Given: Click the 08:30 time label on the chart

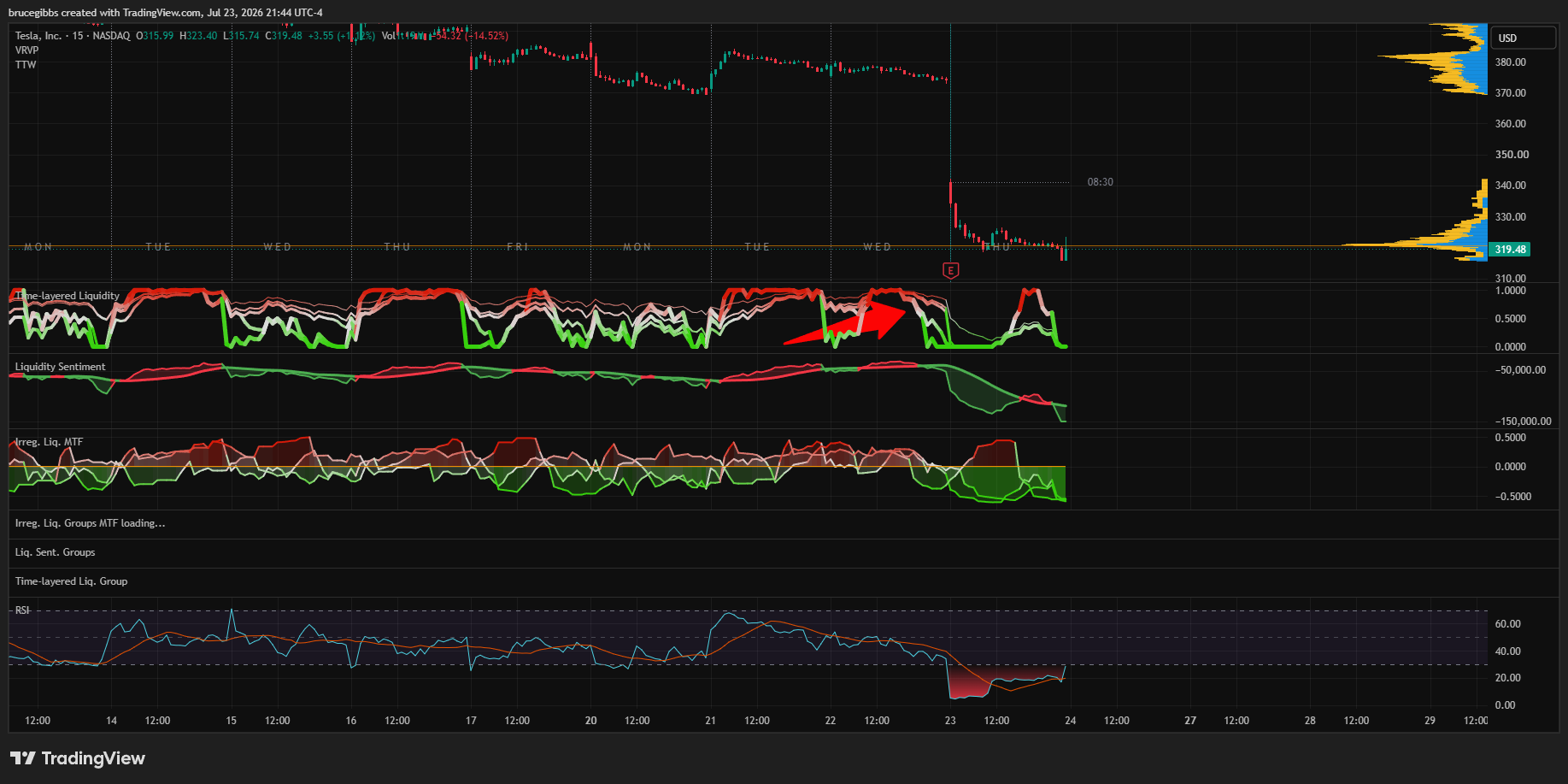Looking at the screenshot, I should pyautogui.click(x=1100, y=182).
